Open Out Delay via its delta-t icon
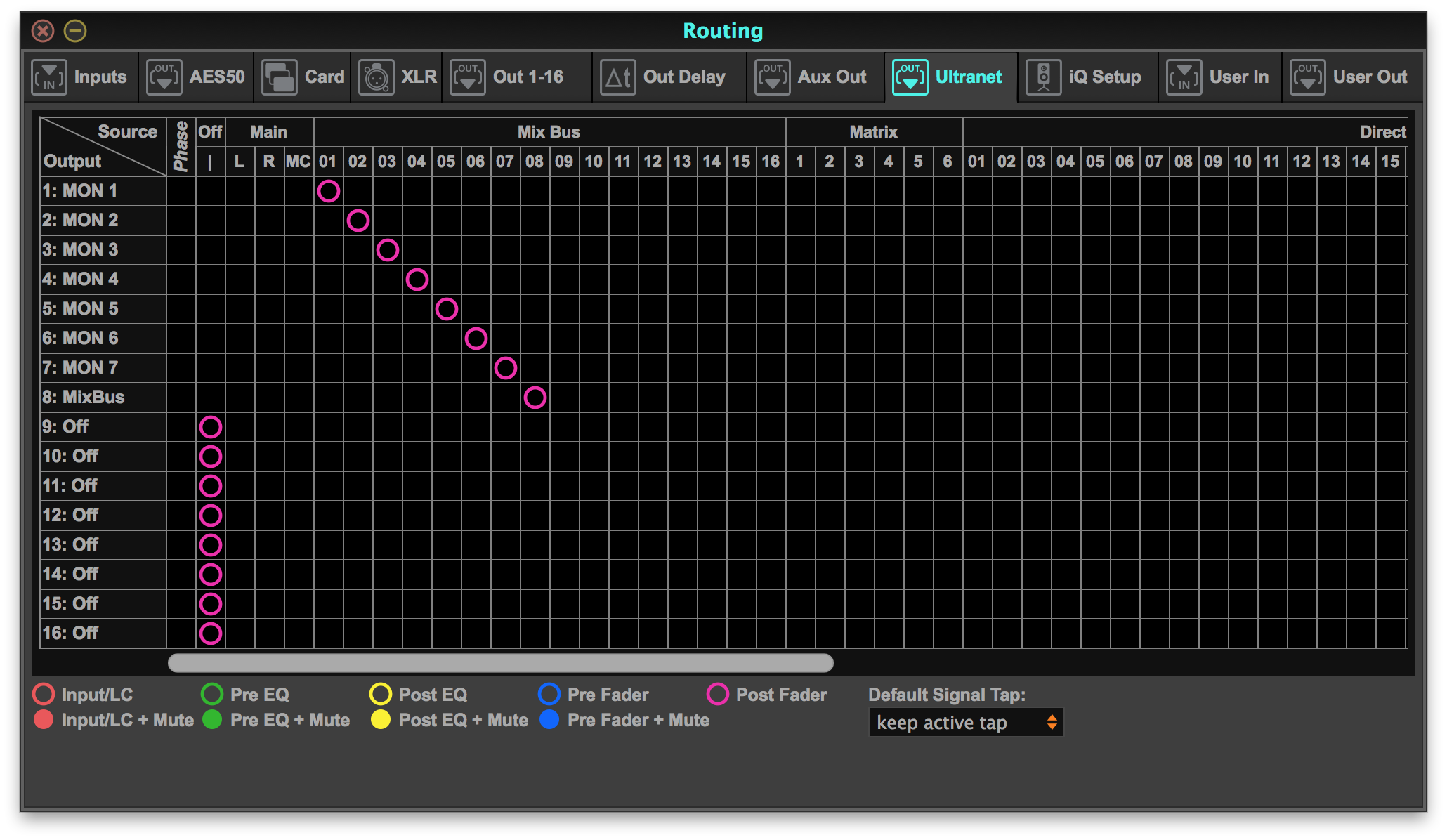 617,77
